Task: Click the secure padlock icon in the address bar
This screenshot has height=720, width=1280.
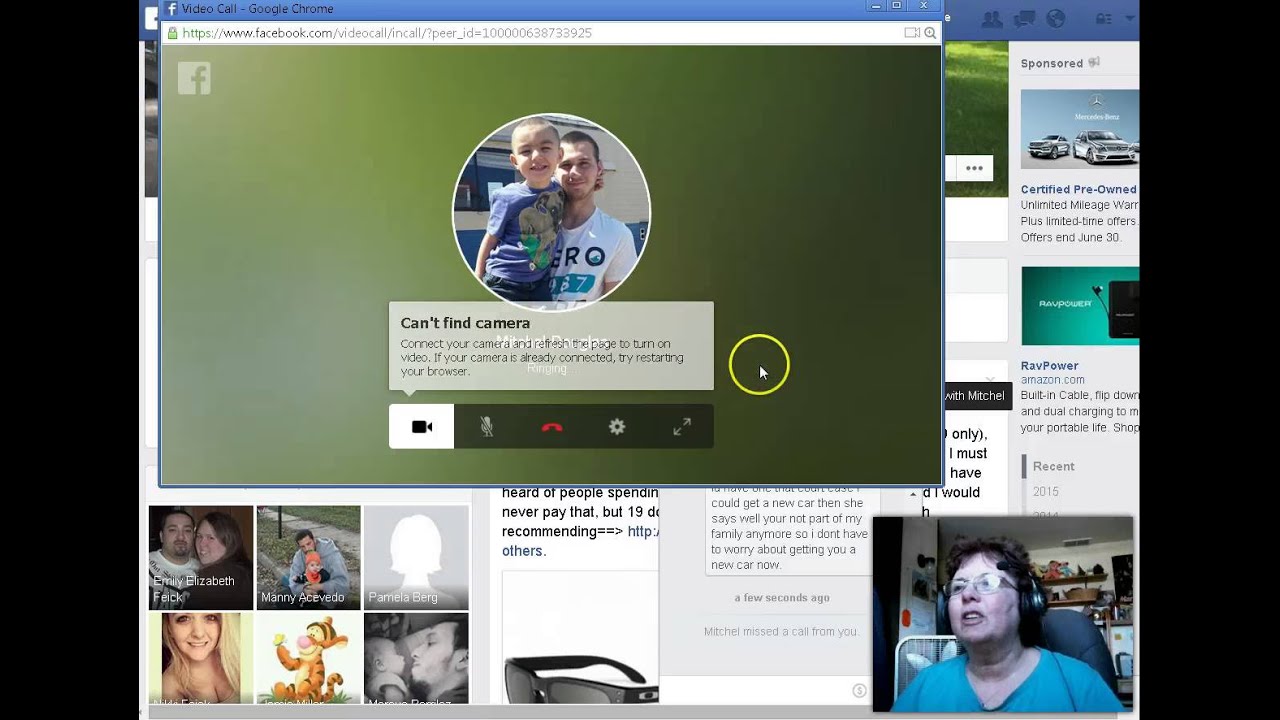Action: tap(172, 33)
